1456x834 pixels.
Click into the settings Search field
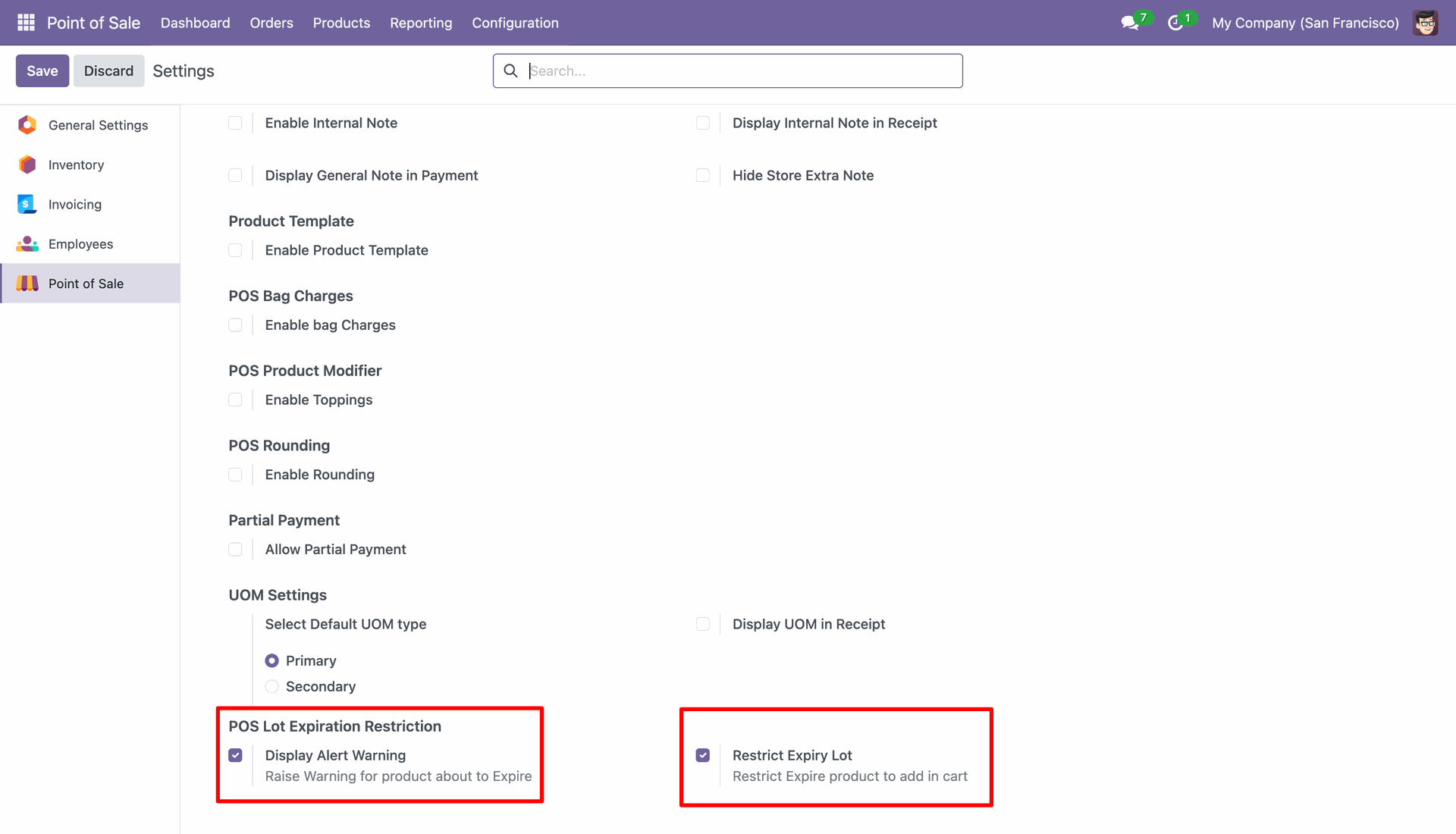coord(743,71)
